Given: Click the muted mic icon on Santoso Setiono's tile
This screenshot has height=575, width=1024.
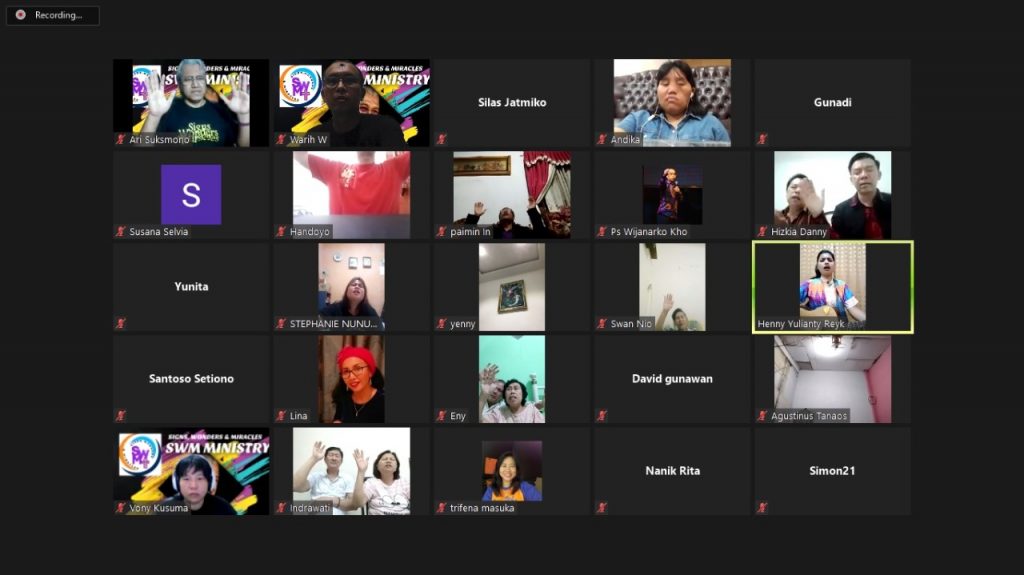Looking at the screenshot, I should point(121,416).
